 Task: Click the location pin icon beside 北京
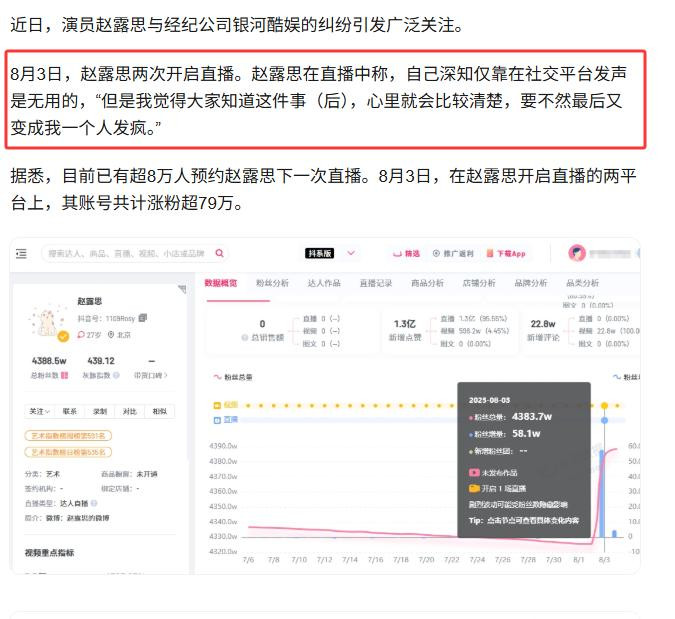[111, 334]
